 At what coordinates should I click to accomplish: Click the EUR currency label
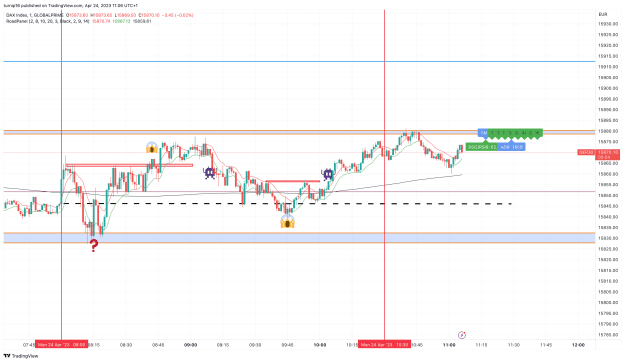[603, 14]
